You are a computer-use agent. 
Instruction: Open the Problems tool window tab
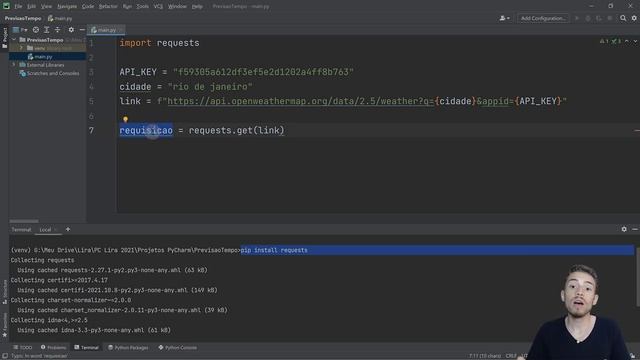point(53,348)
